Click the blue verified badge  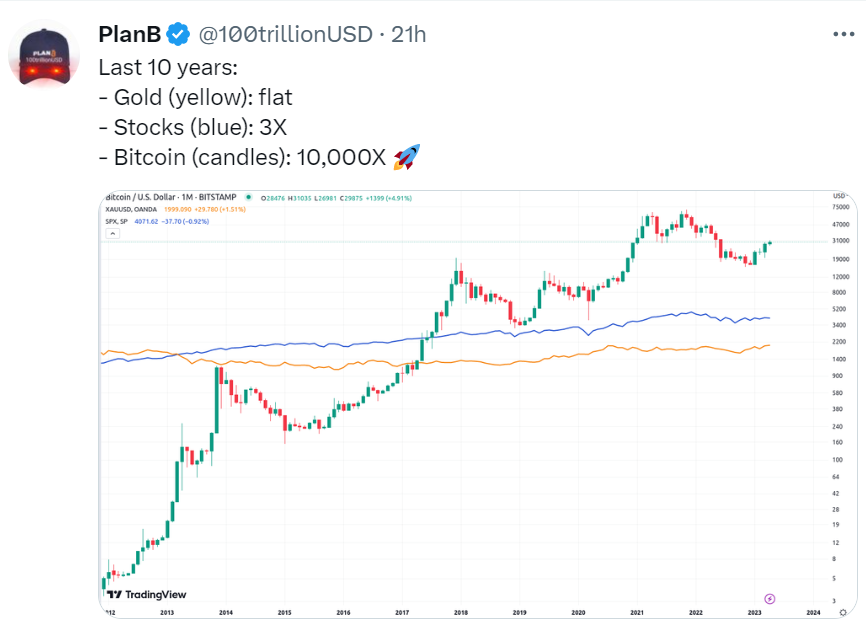(x=178, y=35)
